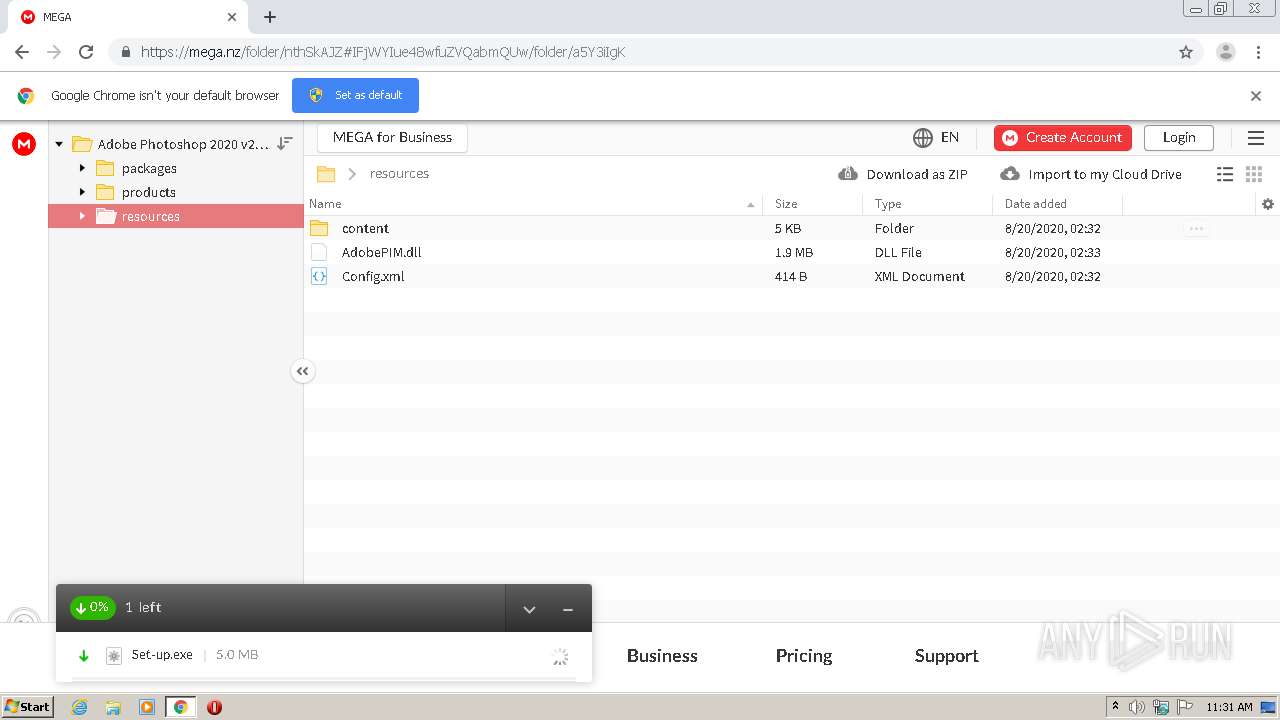This screenshot has height=720, width=1280.
Task: Reload the page
Action: pos(86,52)
